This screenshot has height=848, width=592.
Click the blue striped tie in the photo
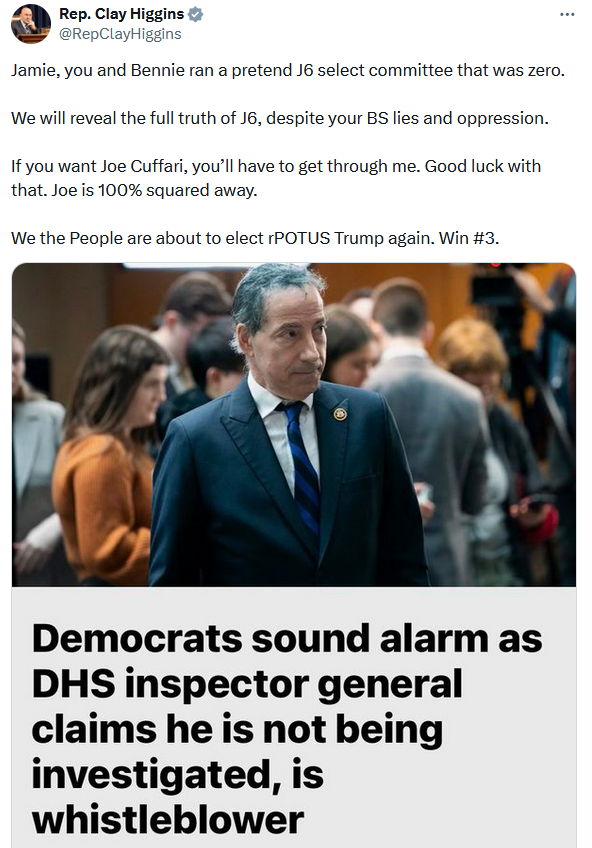(302, 465)
